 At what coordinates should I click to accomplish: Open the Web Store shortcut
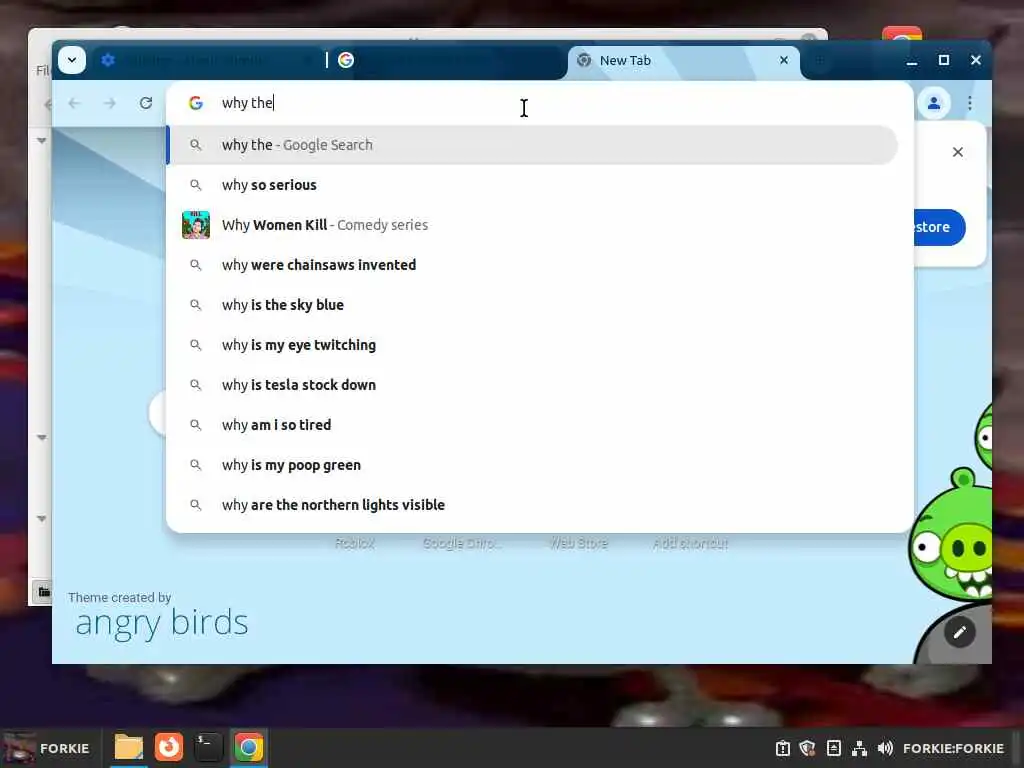(x=579, y=543)
